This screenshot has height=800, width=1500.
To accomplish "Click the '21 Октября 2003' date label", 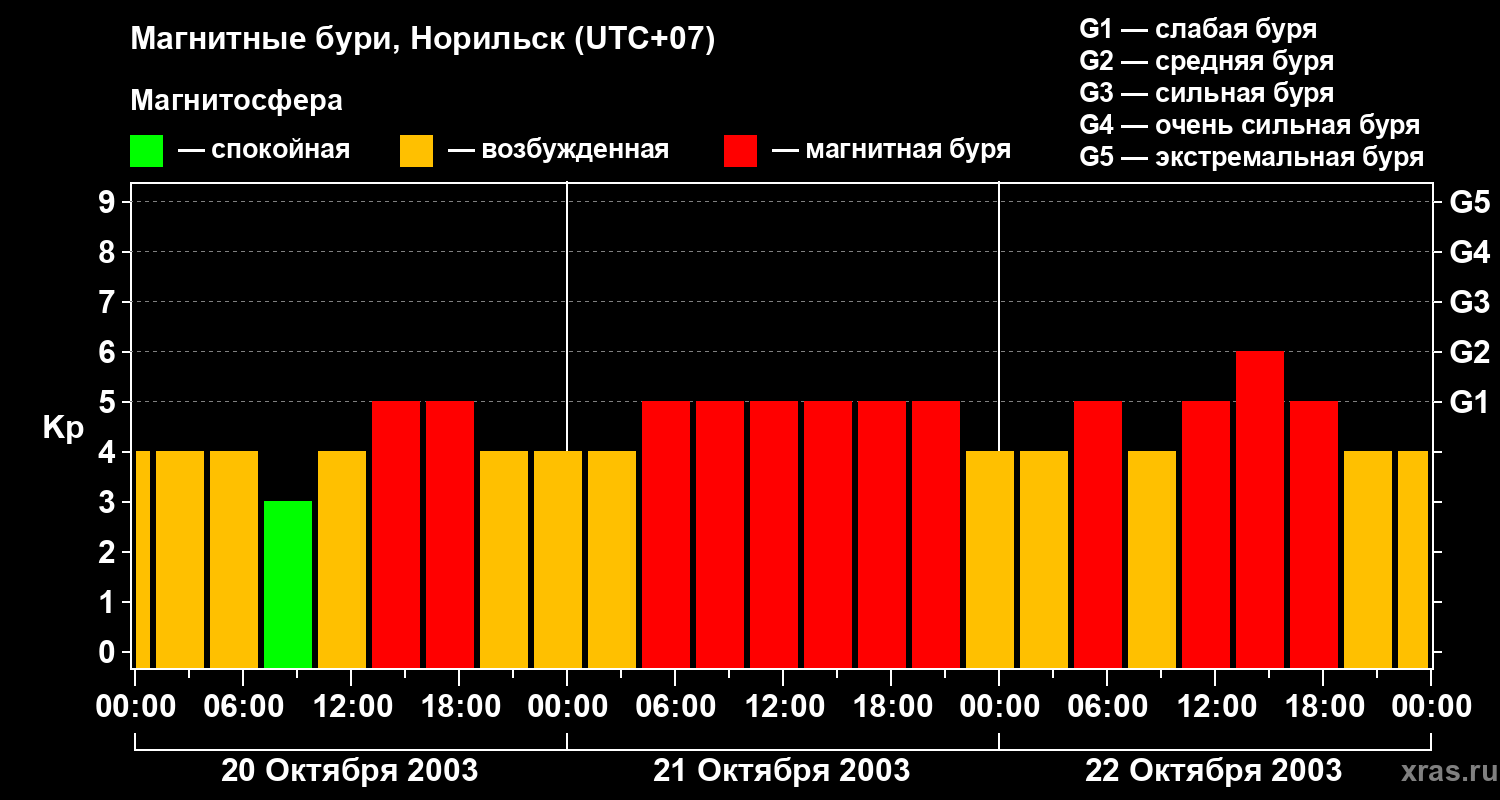I will click(782, 770).
